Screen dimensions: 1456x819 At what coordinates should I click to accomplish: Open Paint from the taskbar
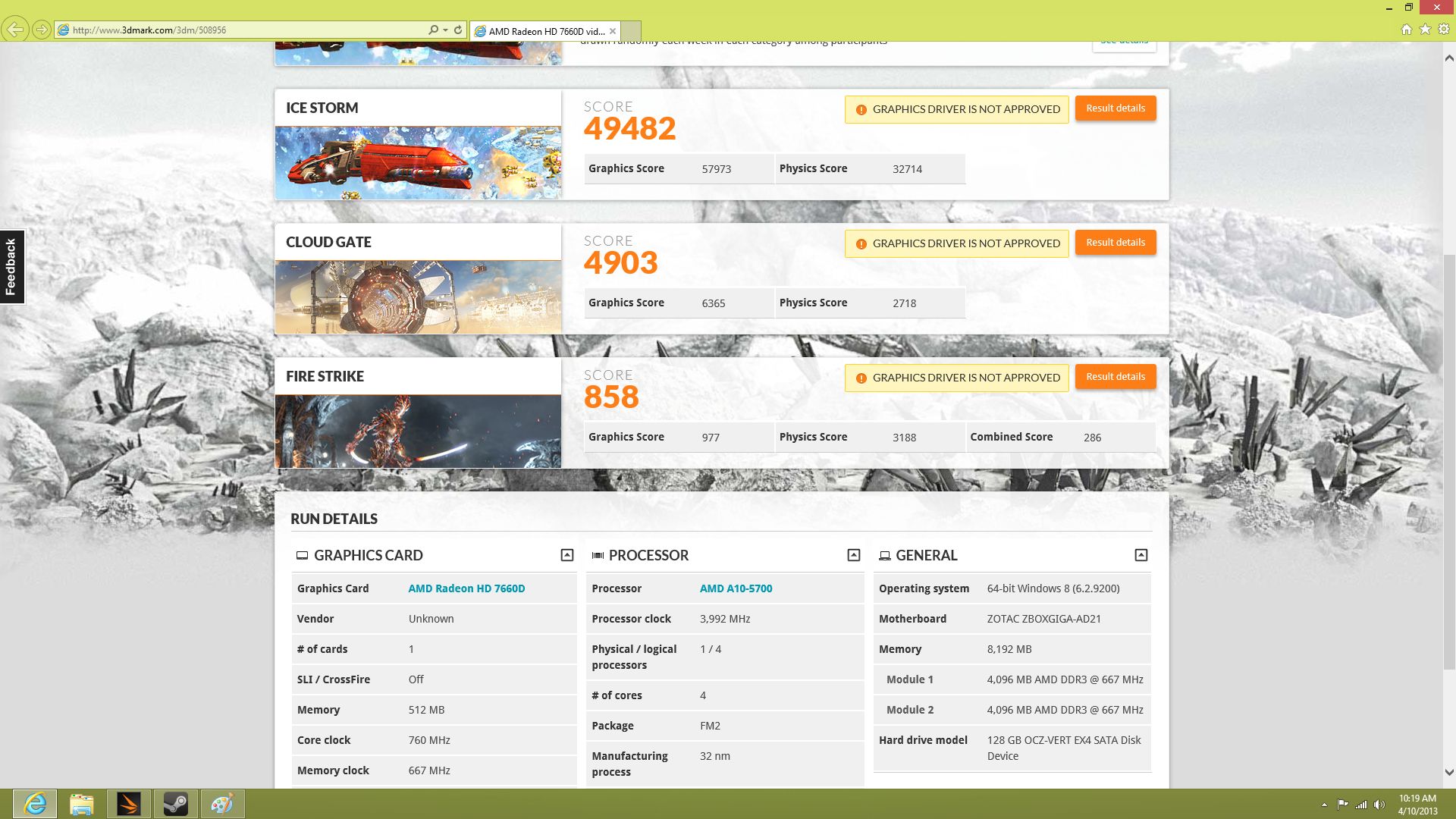(222, 804)
